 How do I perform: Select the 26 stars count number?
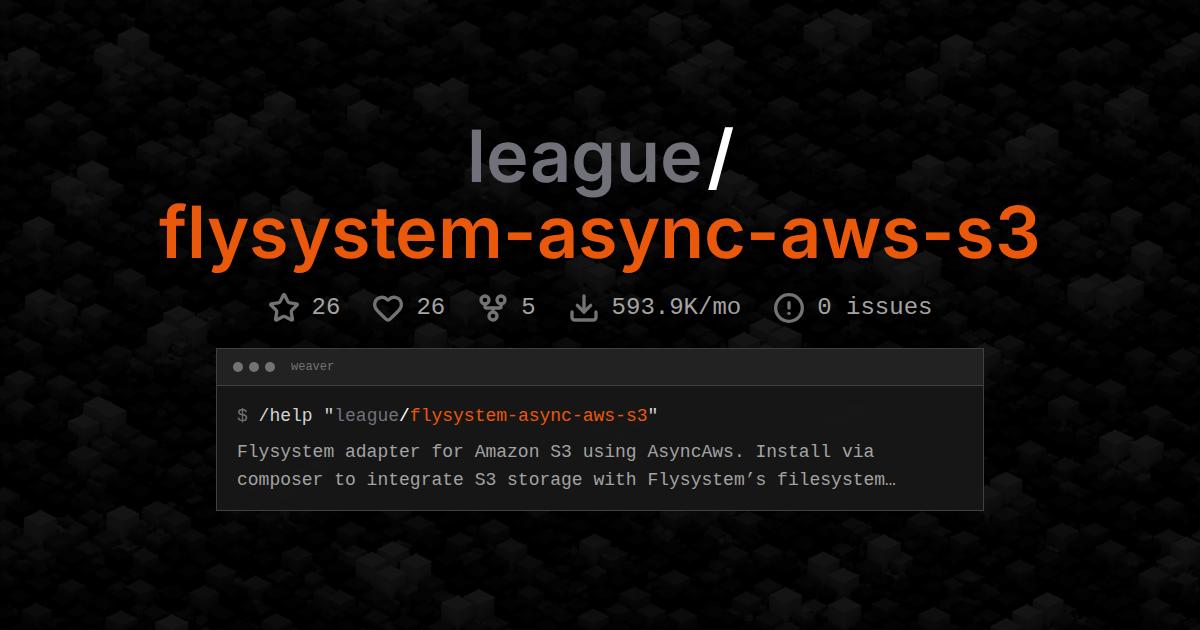pyautogui.click(x=327, y=307)
